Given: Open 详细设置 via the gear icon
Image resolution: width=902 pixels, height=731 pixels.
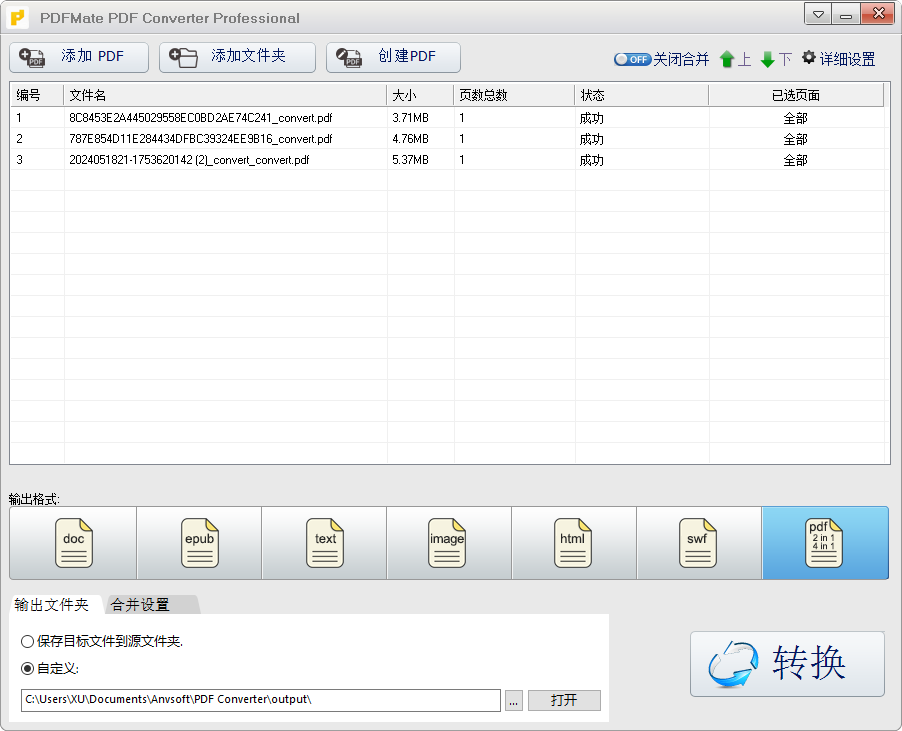Looking at the screenshot, I should pyautogui.click(x=840, y=59).
